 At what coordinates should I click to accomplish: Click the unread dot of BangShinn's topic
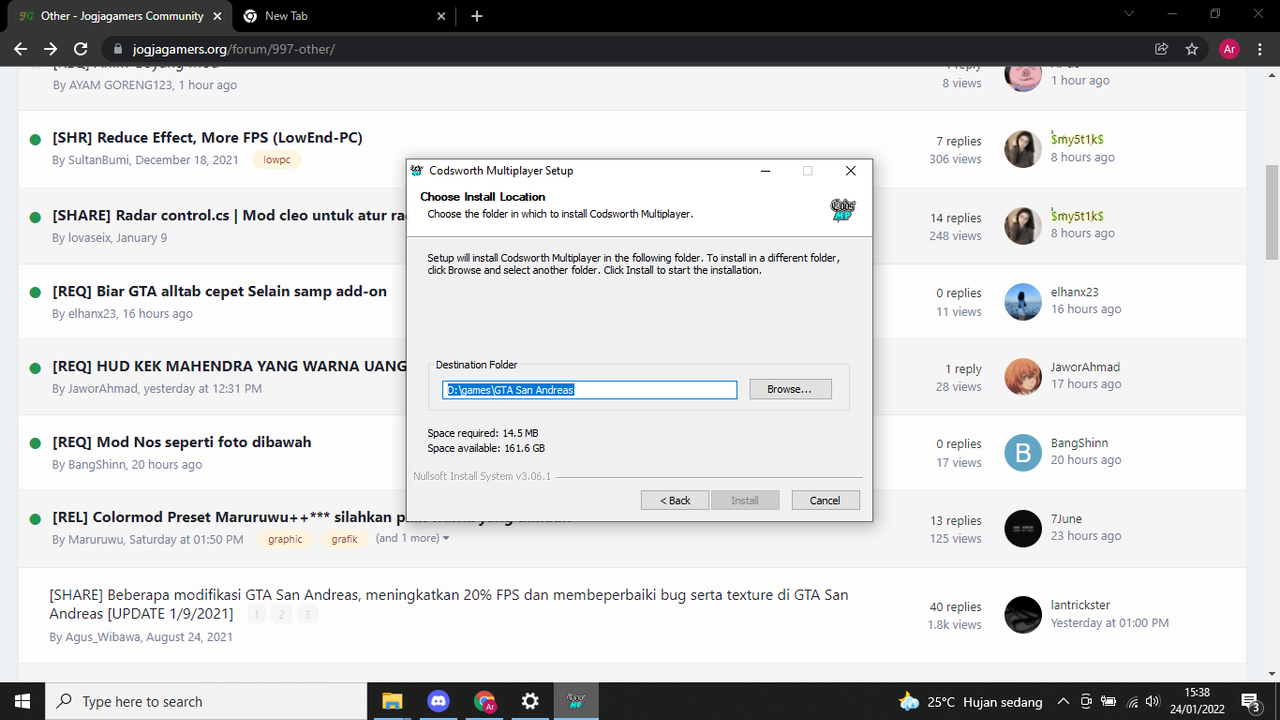coord(35,443)
